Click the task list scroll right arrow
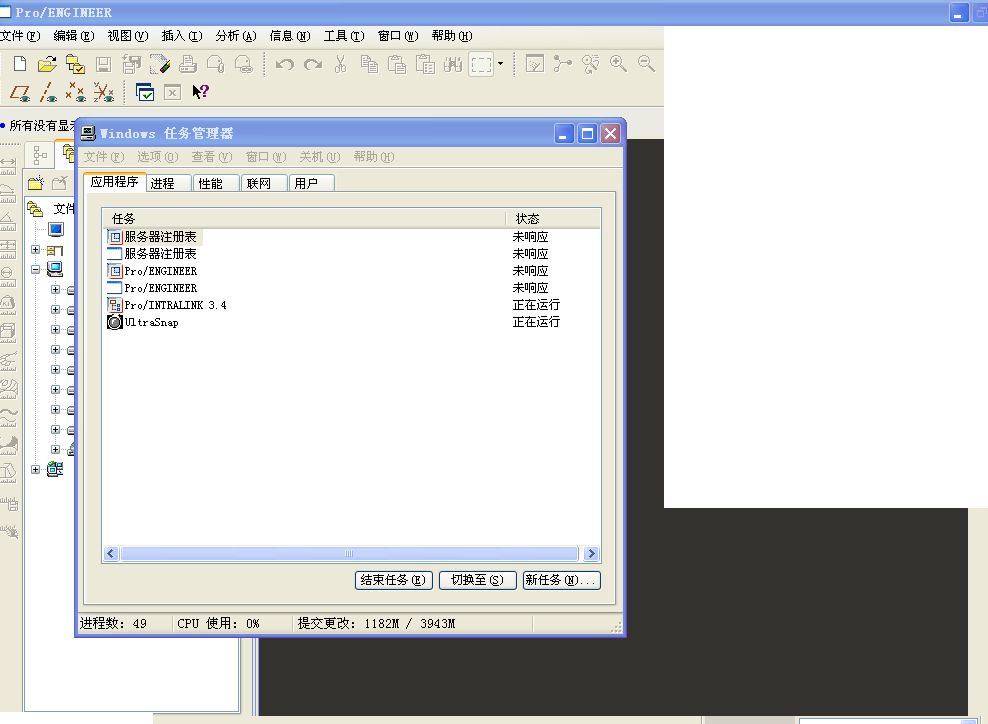Image resolution: width=988 pixels, height=724 pixels. [x=591, y=554]
